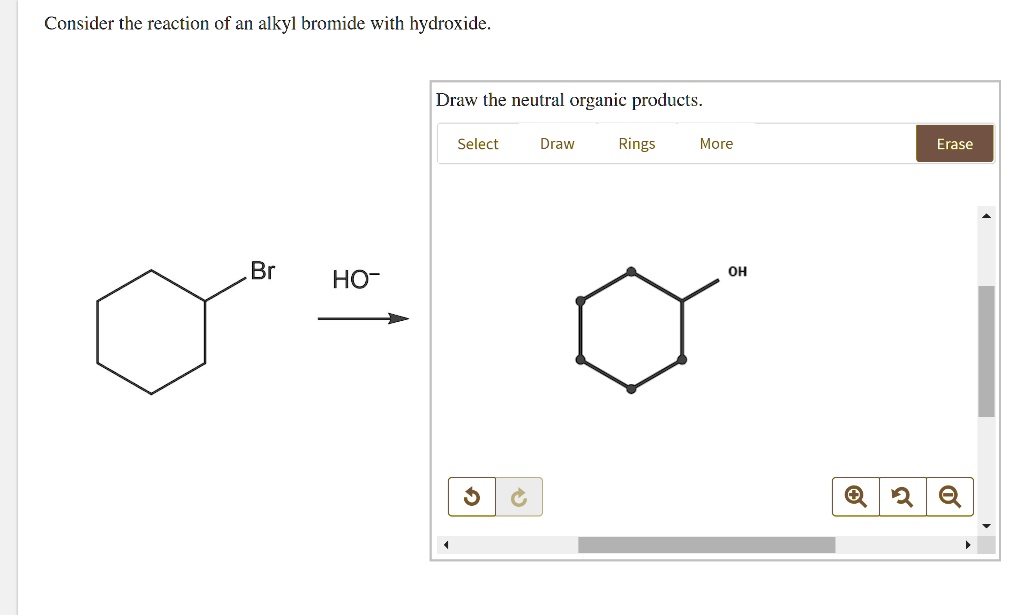Undo the last drawing action
Image resolution: width=1024 pixels, height=615 pixels.
click(x=471, y=496)
